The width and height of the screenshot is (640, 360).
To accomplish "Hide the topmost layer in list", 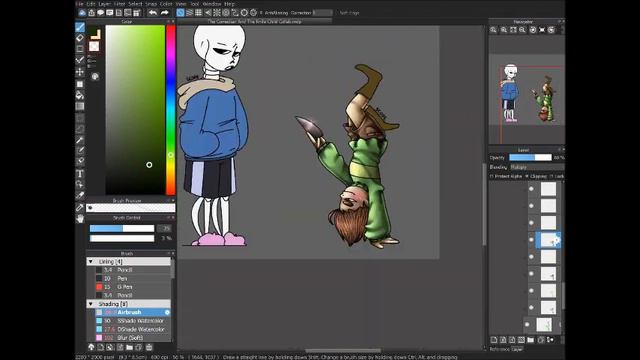I will [x=531, y=189].
